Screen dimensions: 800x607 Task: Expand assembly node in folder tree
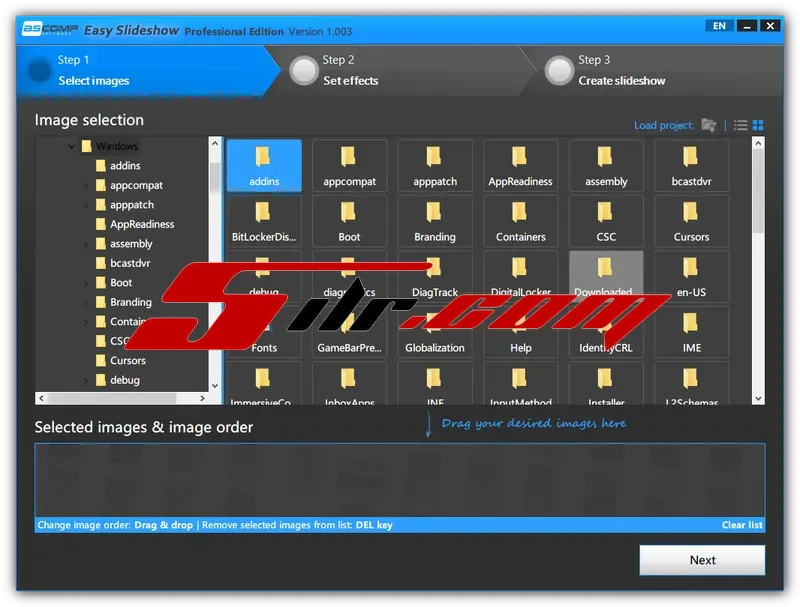click(x=86, y=244)
